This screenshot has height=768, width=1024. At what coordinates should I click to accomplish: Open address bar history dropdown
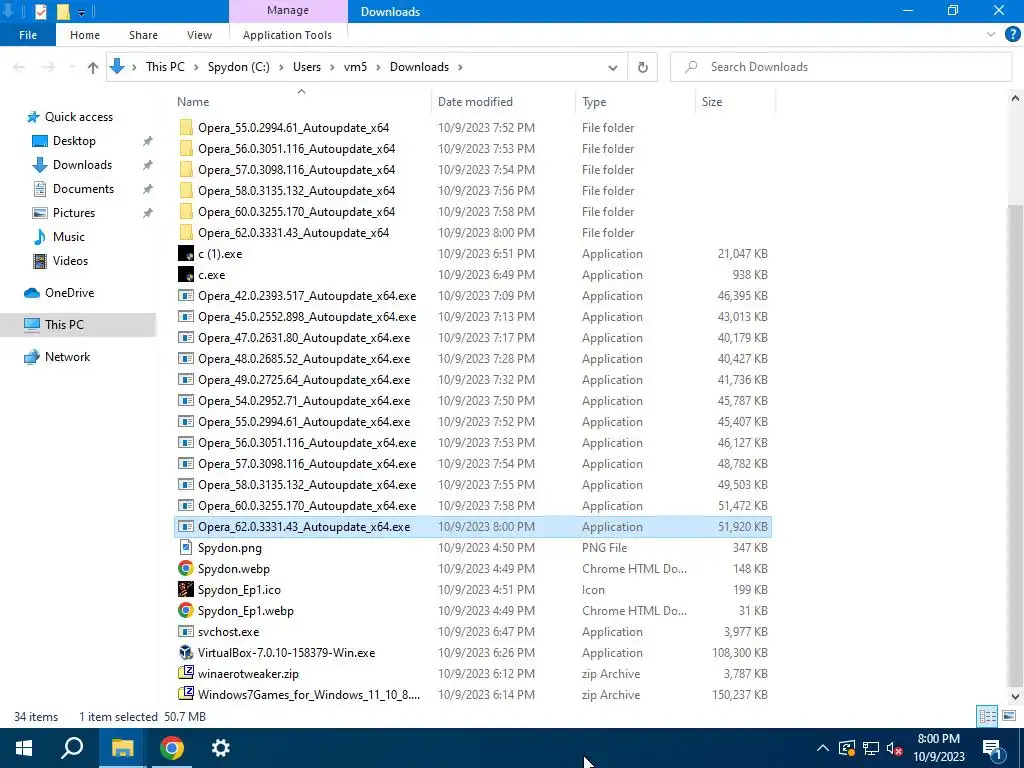(613, 67)
